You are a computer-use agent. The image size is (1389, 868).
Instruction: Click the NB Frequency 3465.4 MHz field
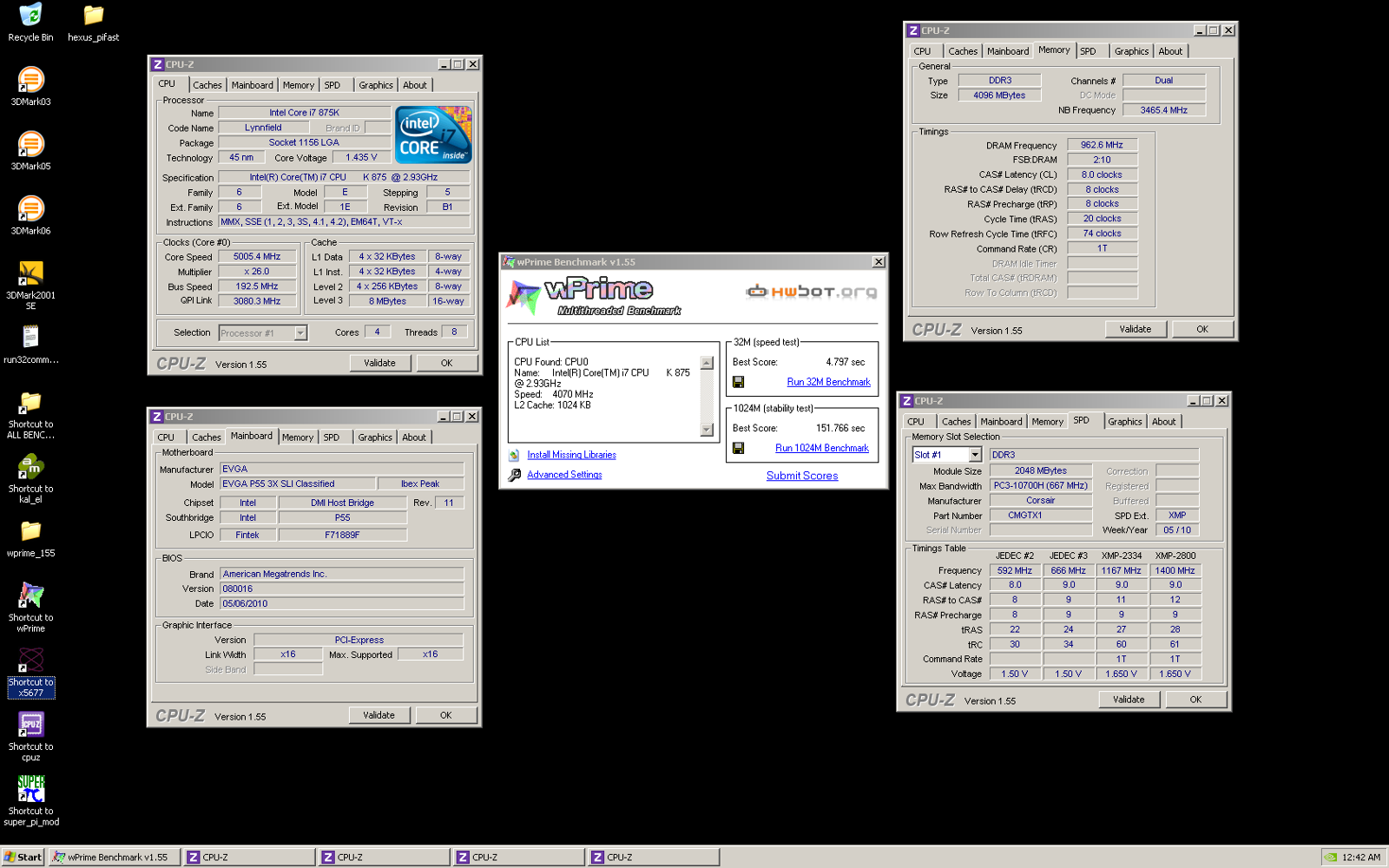click(x=1163, y=110)
